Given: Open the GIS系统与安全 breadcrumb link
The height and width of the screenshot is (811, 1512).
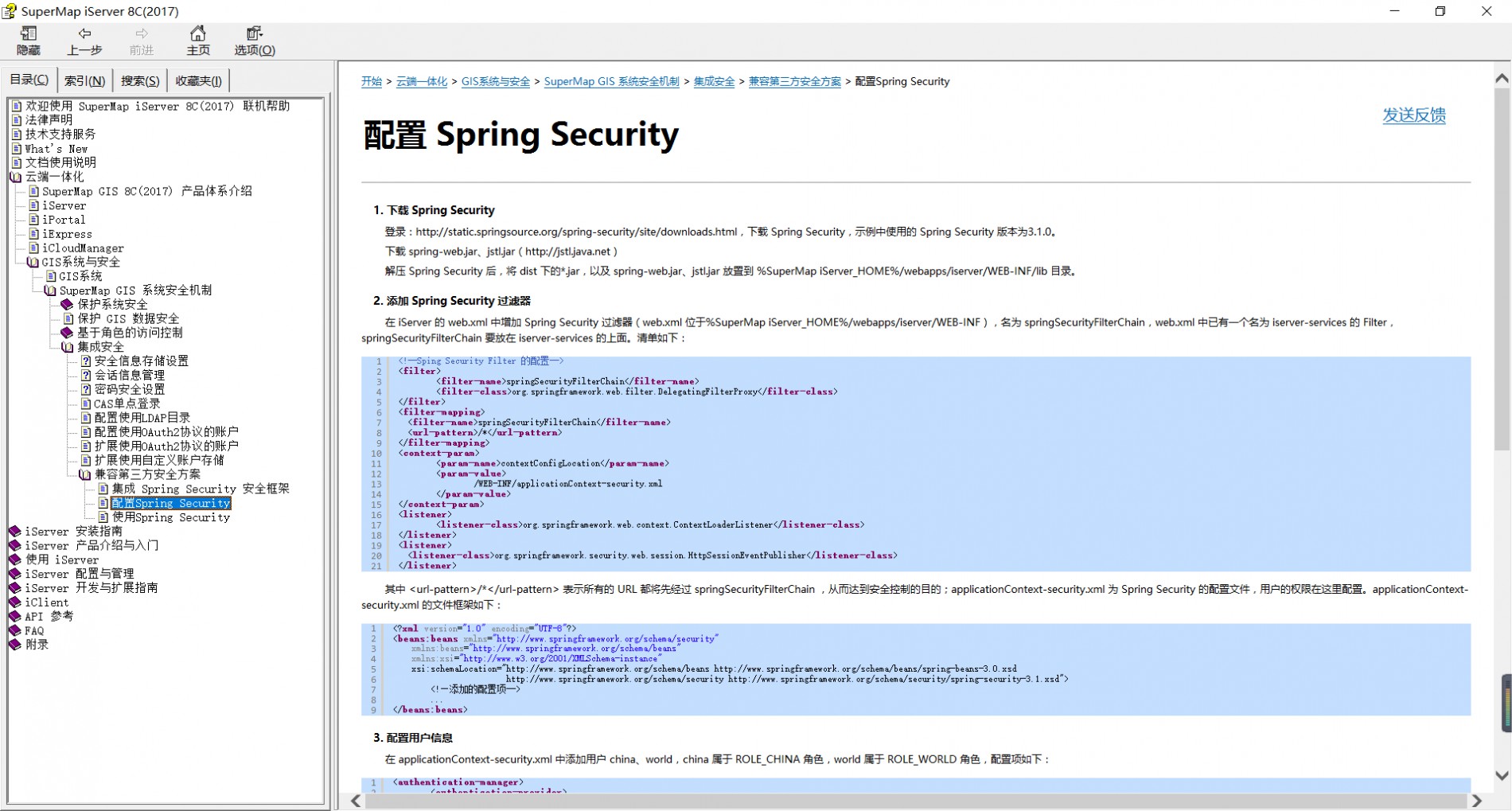Looking at the screenshot, I should (496, 81).
